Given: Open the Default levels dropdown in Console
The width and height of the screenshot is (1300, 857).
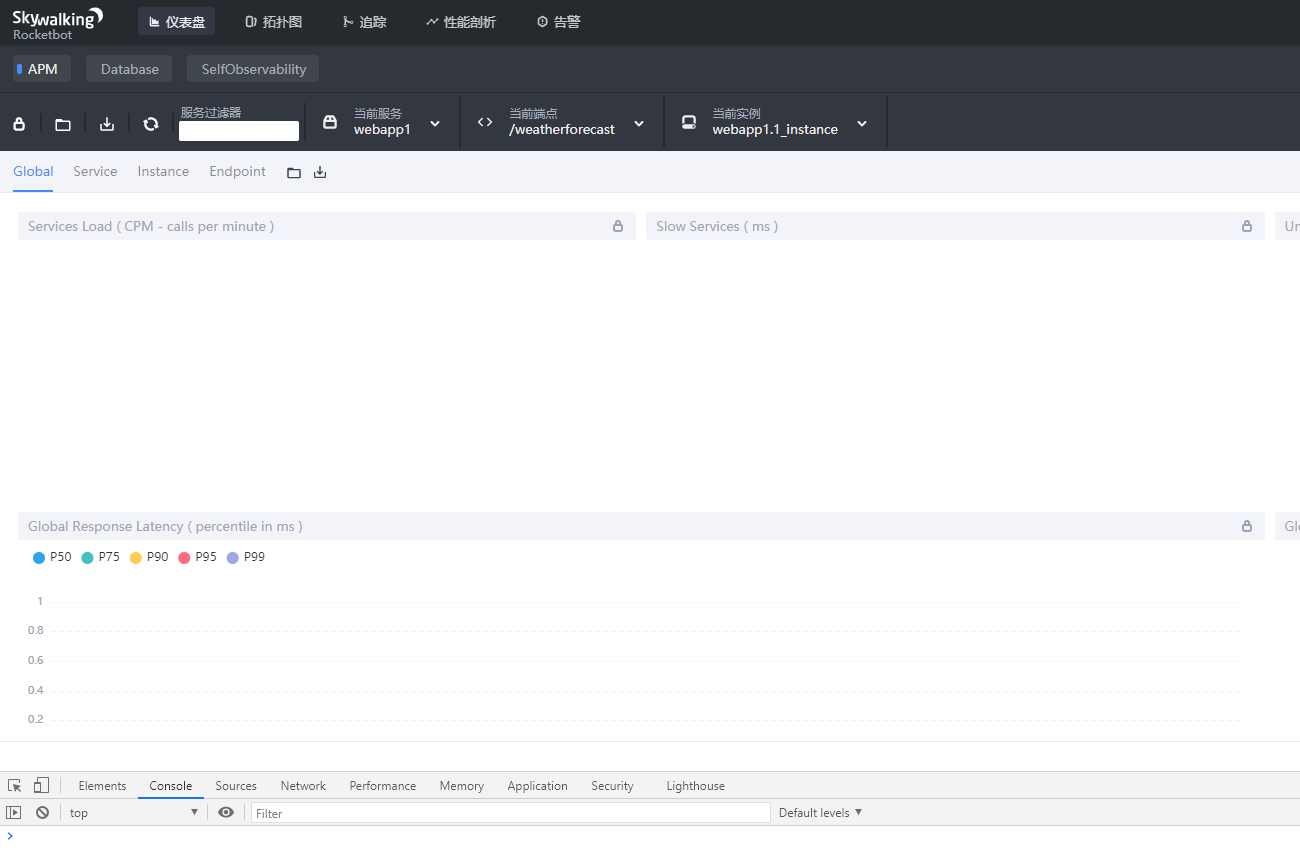Looking at the screenshot, I should coord(820,812).
